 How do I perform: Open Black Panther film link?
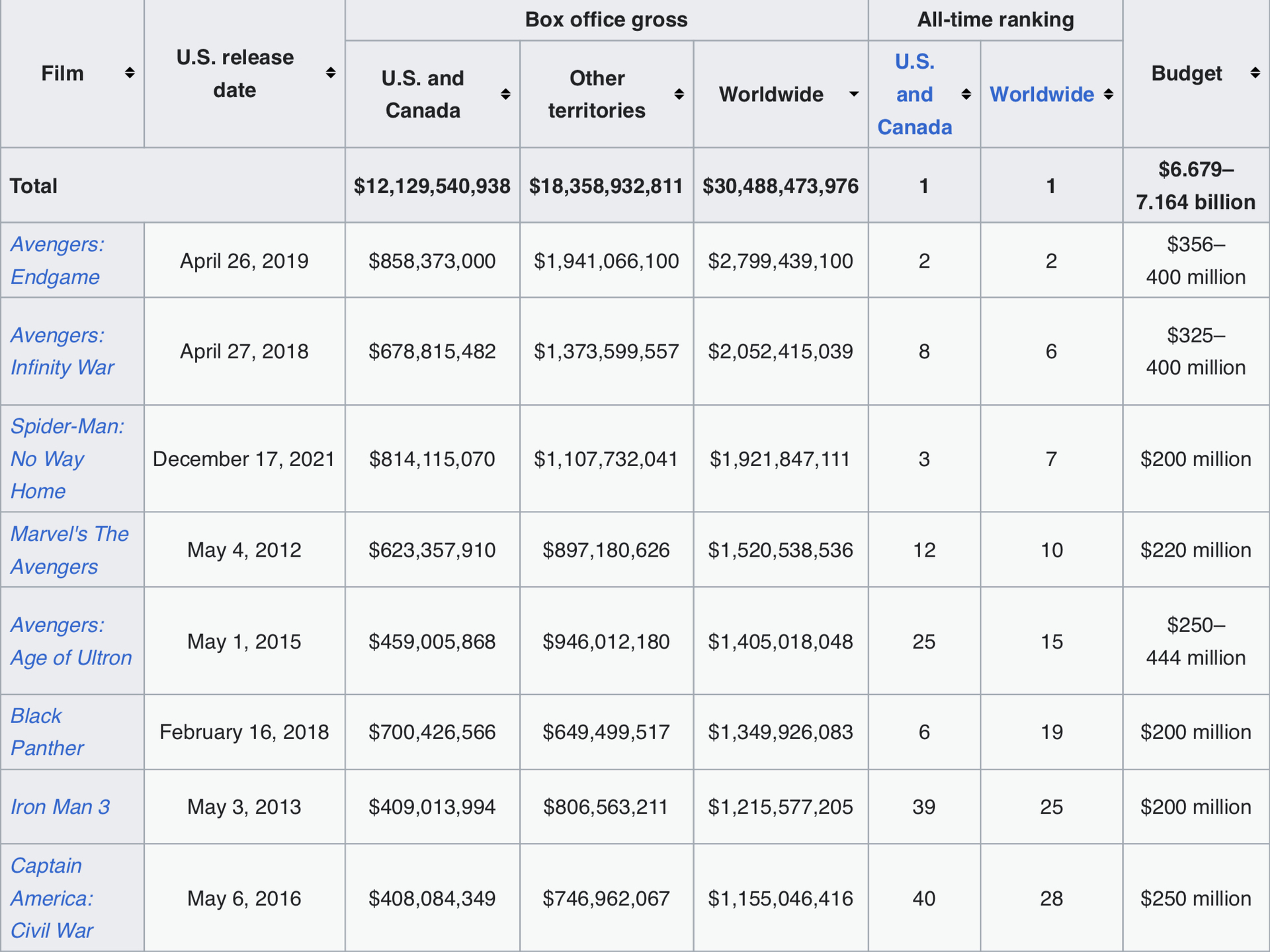point(47,732)
